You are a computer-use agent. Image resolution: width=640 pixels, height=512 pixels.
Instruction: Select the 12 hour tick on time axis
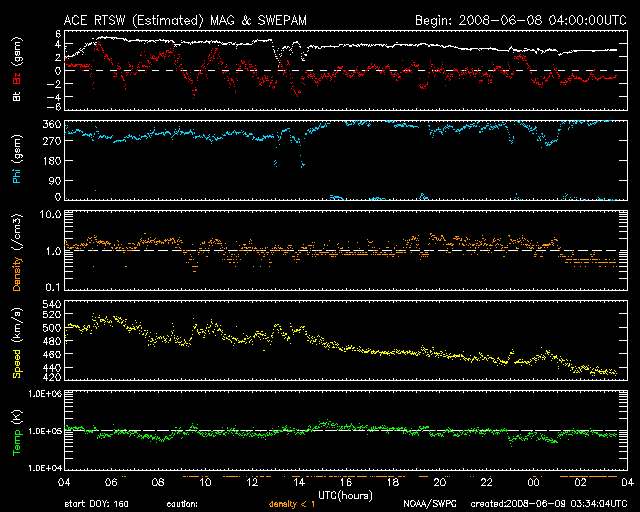[251, 482]
